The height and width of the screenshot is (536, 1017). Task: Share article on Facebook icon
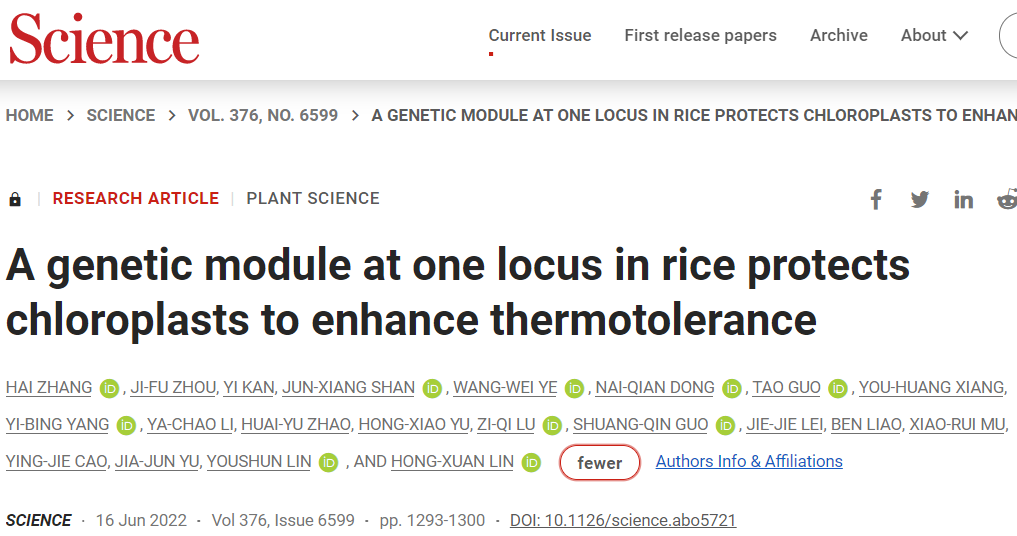tap(876, 199)
